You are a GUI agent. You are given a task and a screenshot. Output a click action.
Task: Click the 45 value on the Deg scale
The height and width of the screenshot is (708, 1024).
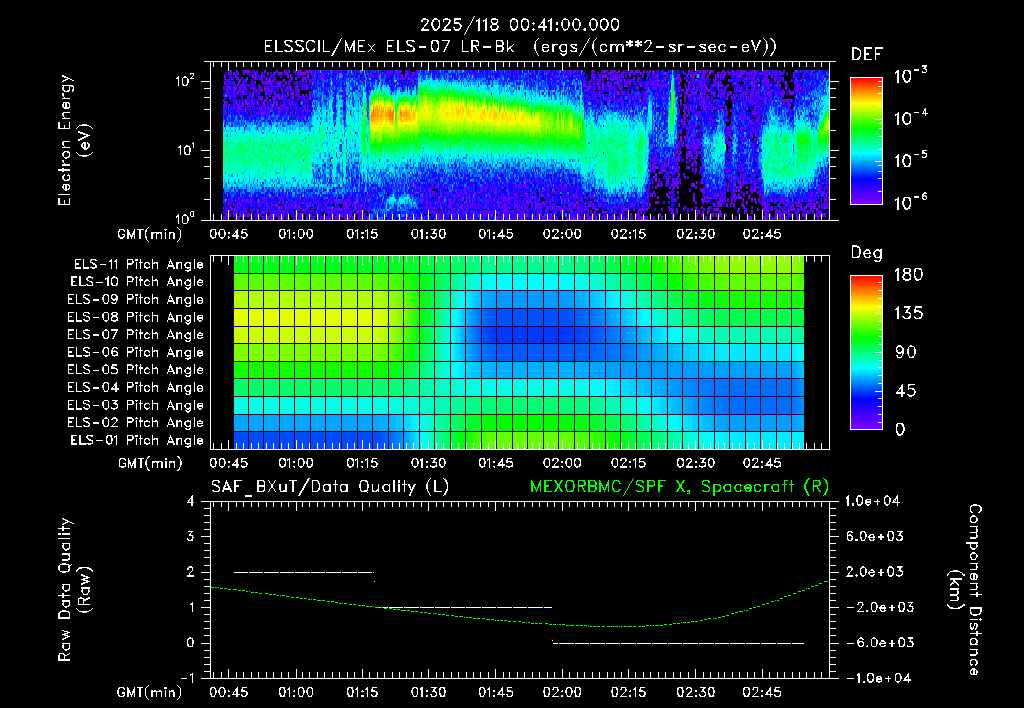pos(906,391)
